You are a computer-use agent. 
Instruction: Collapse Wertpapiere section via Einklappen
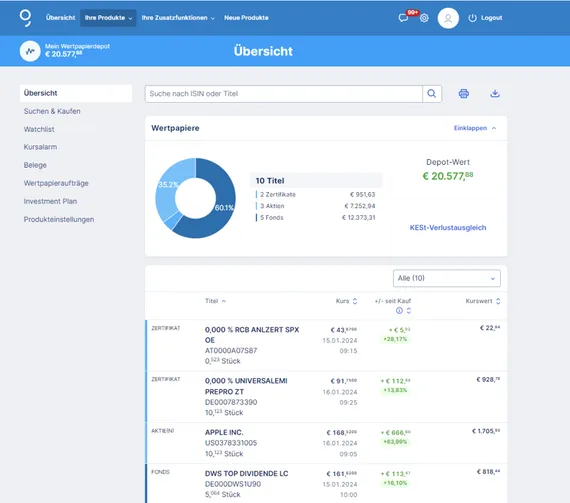tap(475, 128)
